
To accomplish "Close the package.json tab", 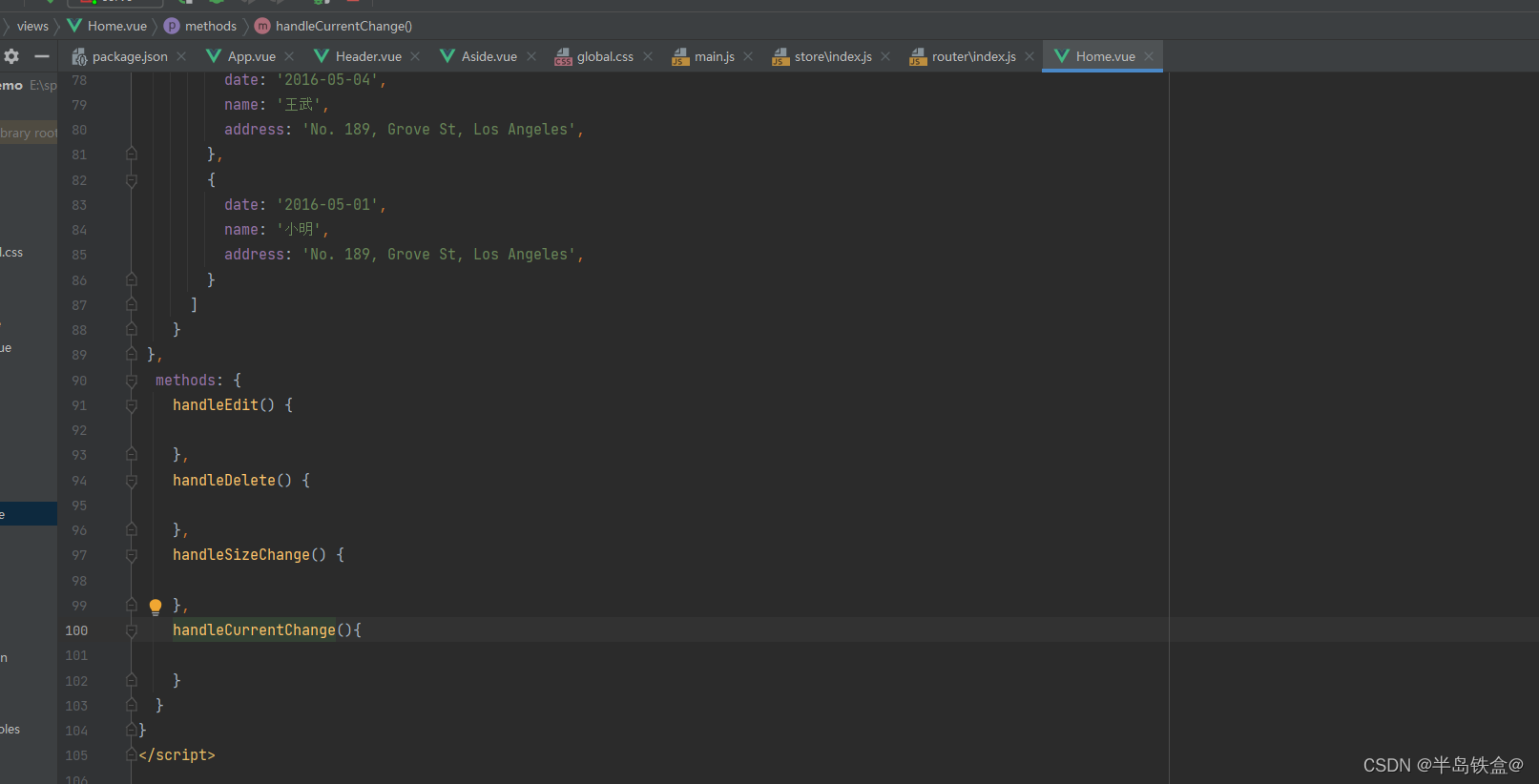I will point(181,56).
